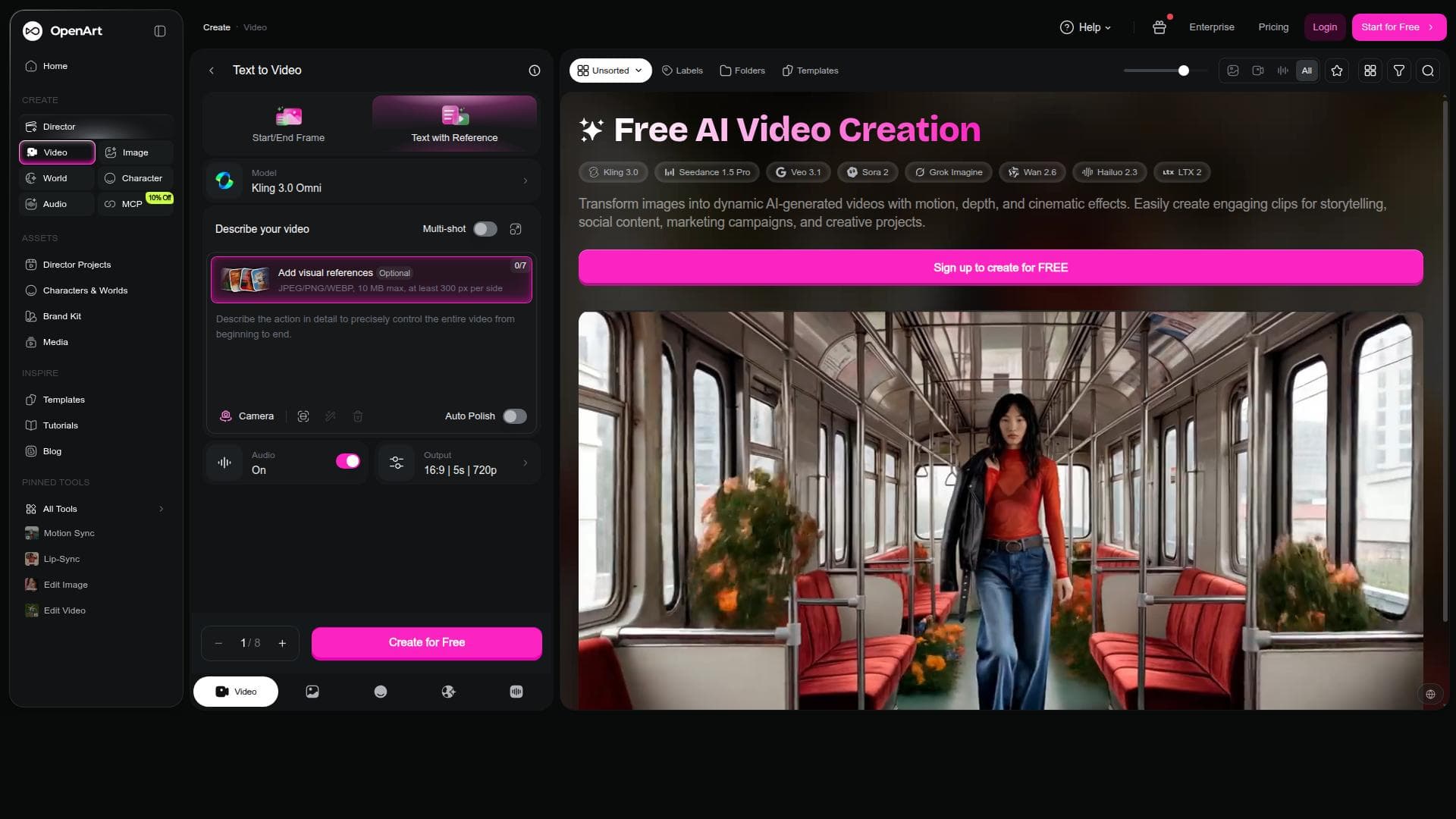The height and width of the screenshot is (819, 1456).
Task: Click the Create for Free button
Action: point(427,643)
